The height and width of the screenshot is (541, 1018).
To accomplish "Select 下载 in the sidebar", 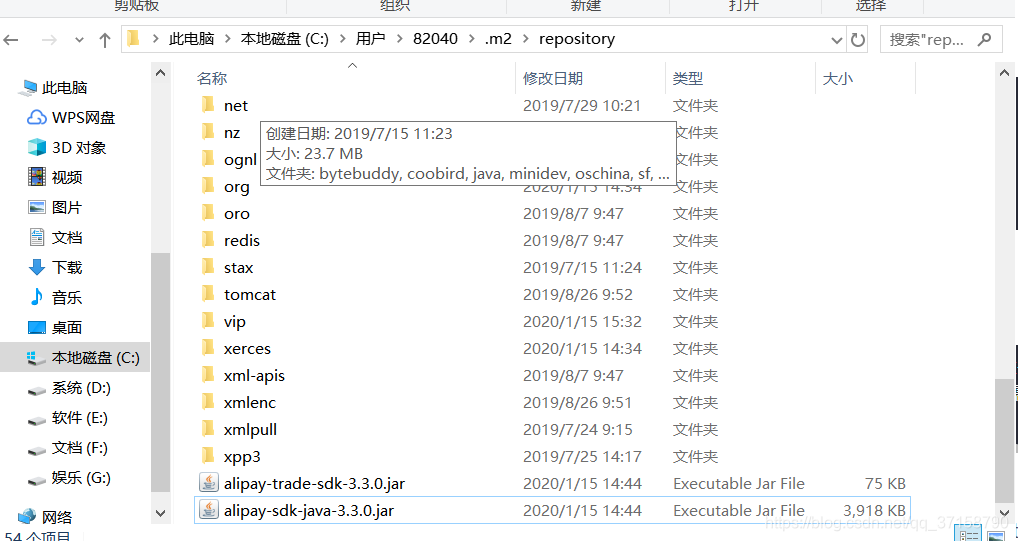I will 55,267.
